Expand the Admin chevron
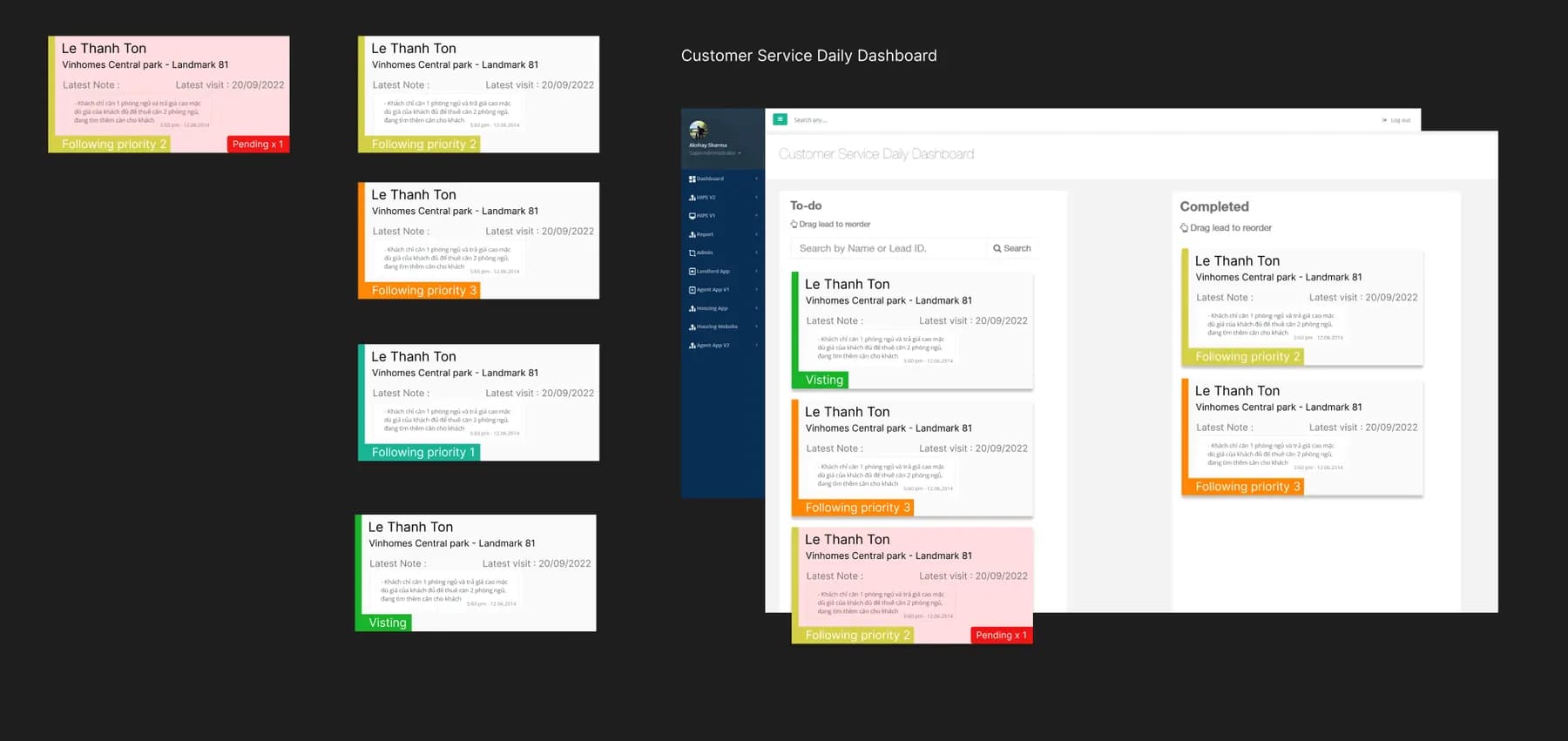Image resolution: width=1568 pixels, height=741 pixels. click(x=756, y=253)
